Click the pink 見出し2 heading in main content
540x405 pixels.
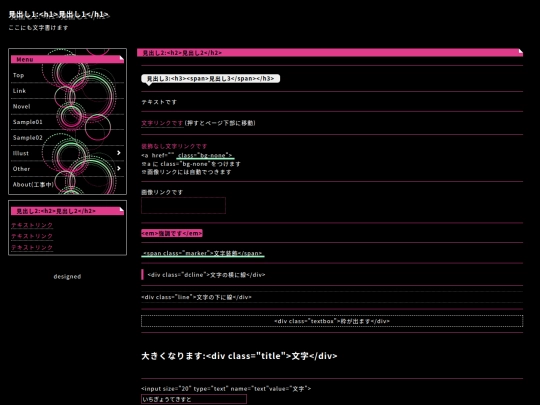330,53
